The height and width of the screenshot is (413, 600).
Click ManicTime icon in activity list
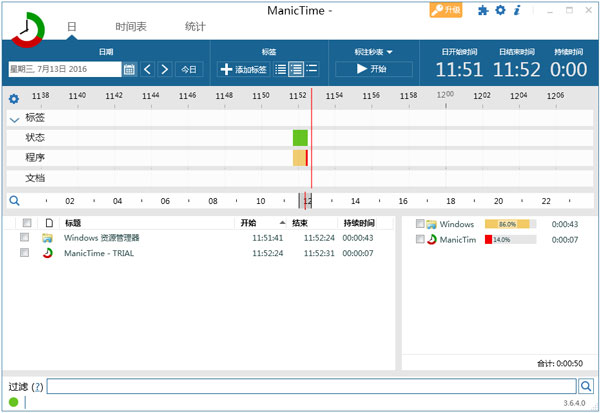click(x=47, y=253)
